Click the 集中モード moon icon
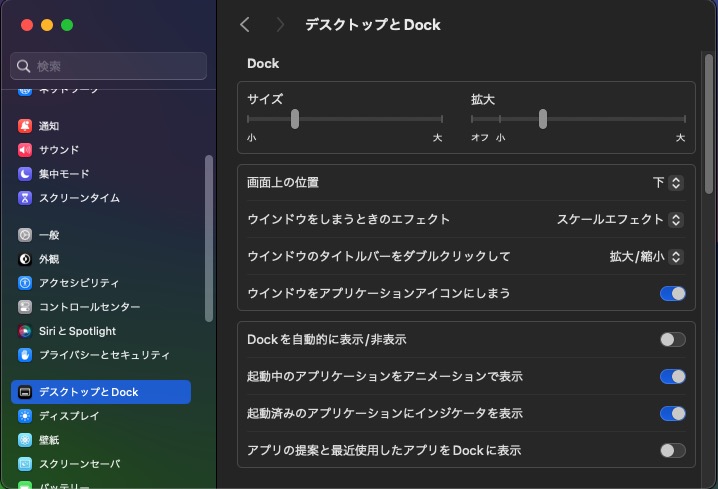 coord(25,174)
